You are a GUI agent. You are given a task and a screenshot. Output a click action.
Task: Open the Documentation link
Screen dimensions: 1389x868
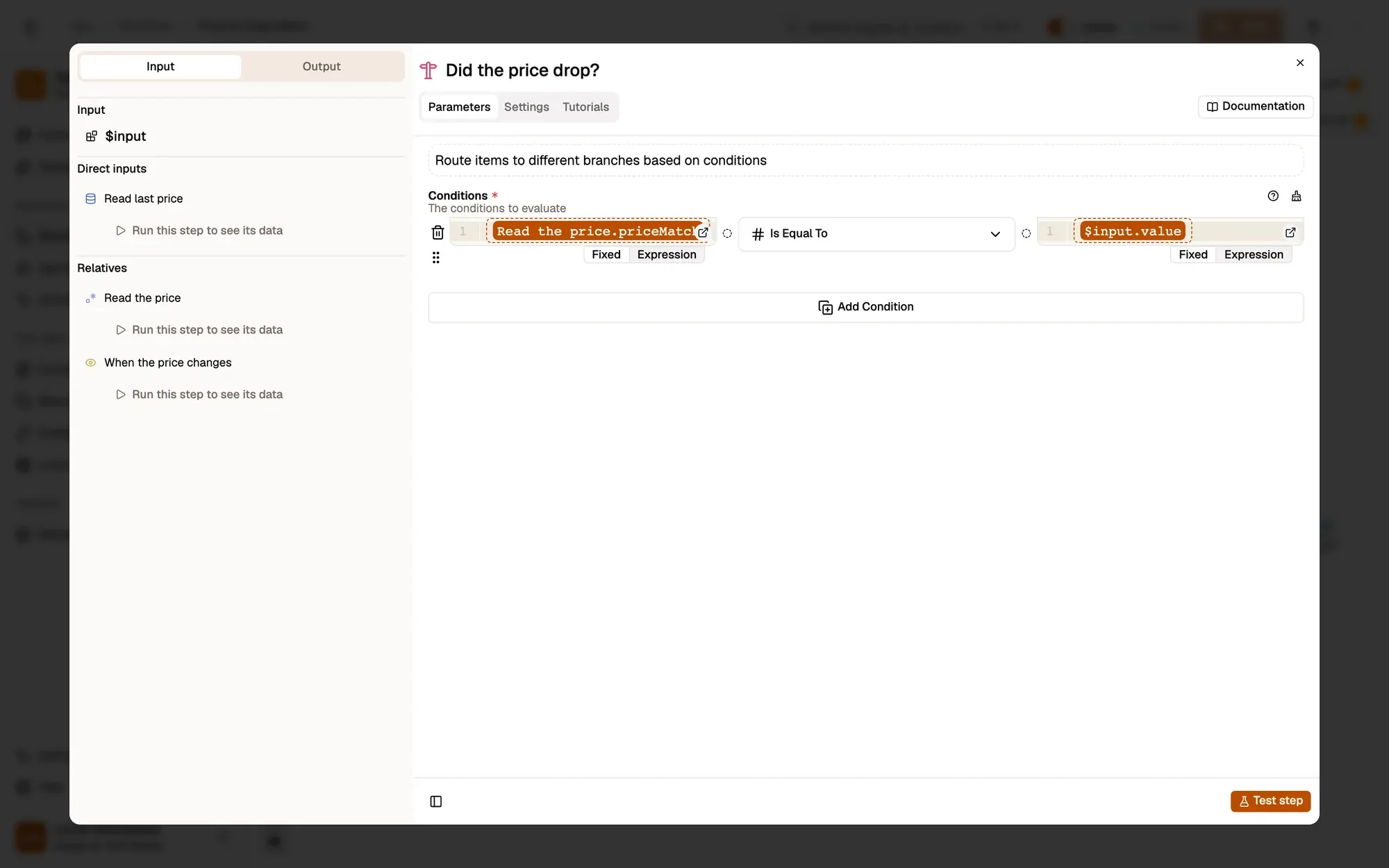[x=1256, y=106]
